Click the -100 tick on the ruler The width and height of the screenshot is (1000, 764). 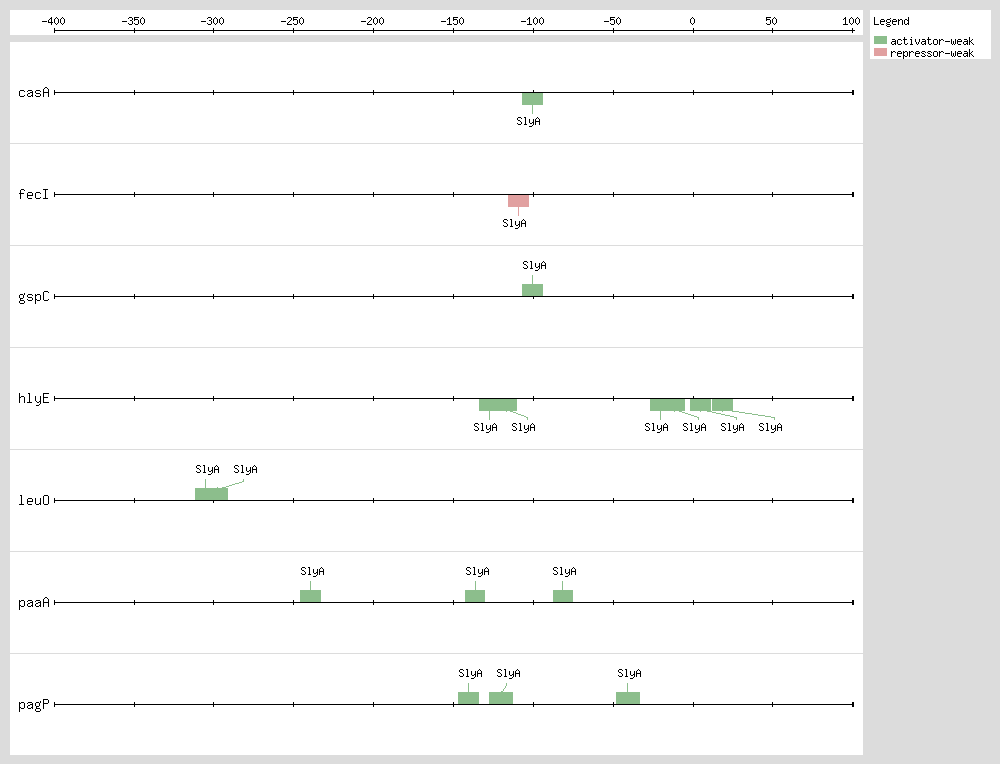point(533,21)
